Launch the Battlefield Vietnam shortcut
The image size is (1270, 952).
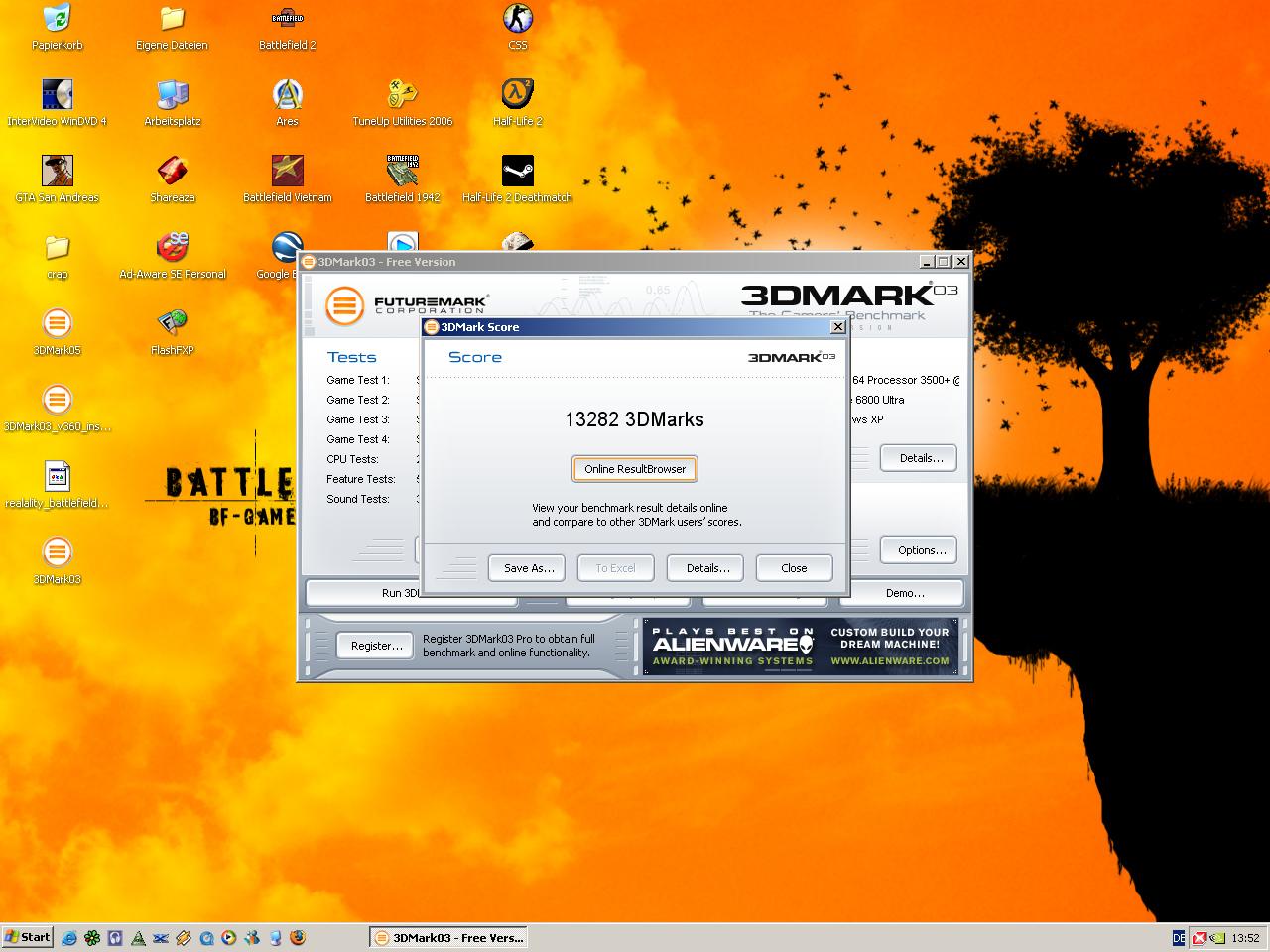tap(287, 179)
